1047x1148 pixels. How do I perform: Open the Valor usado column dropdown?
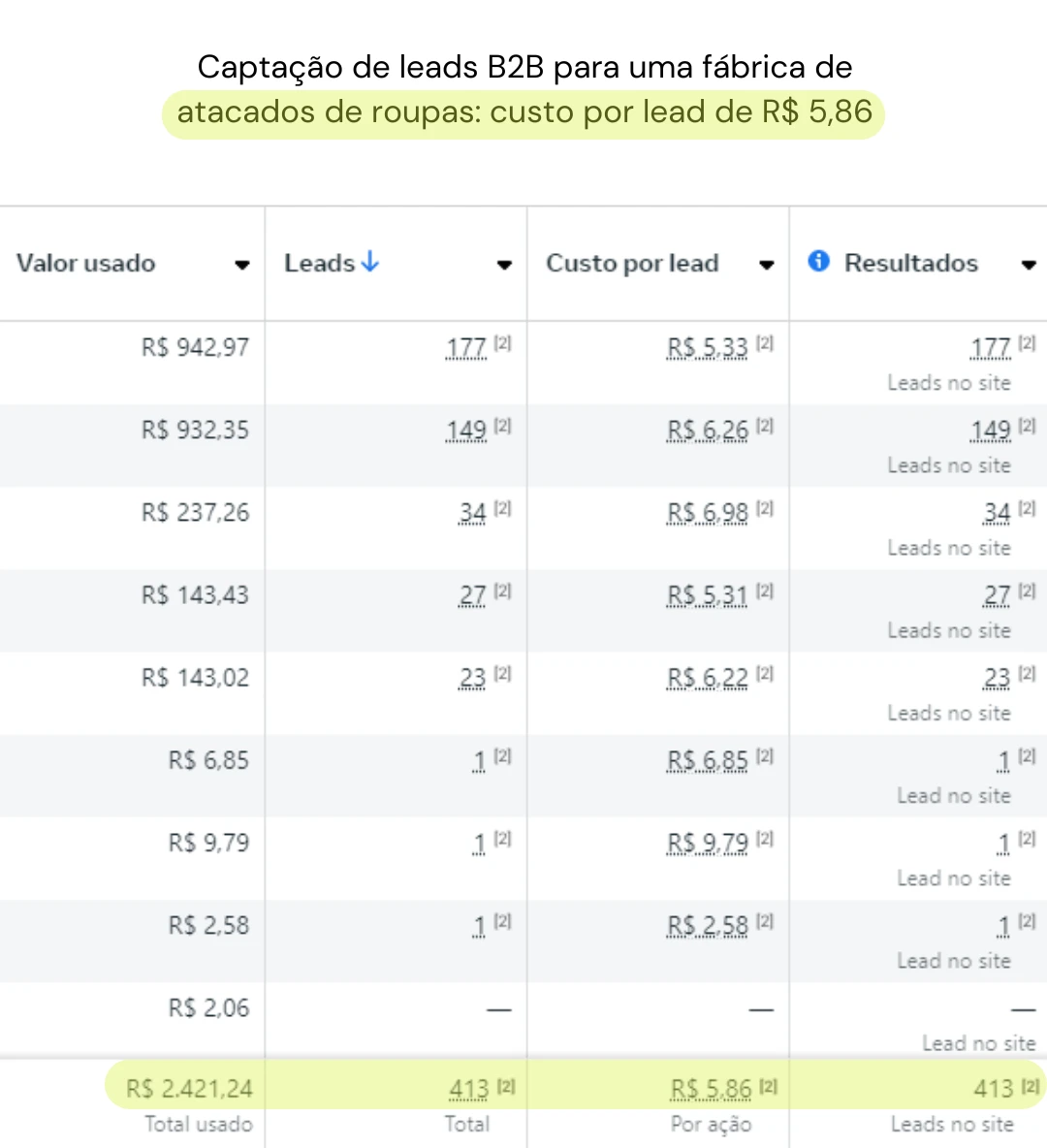point(242,265)
